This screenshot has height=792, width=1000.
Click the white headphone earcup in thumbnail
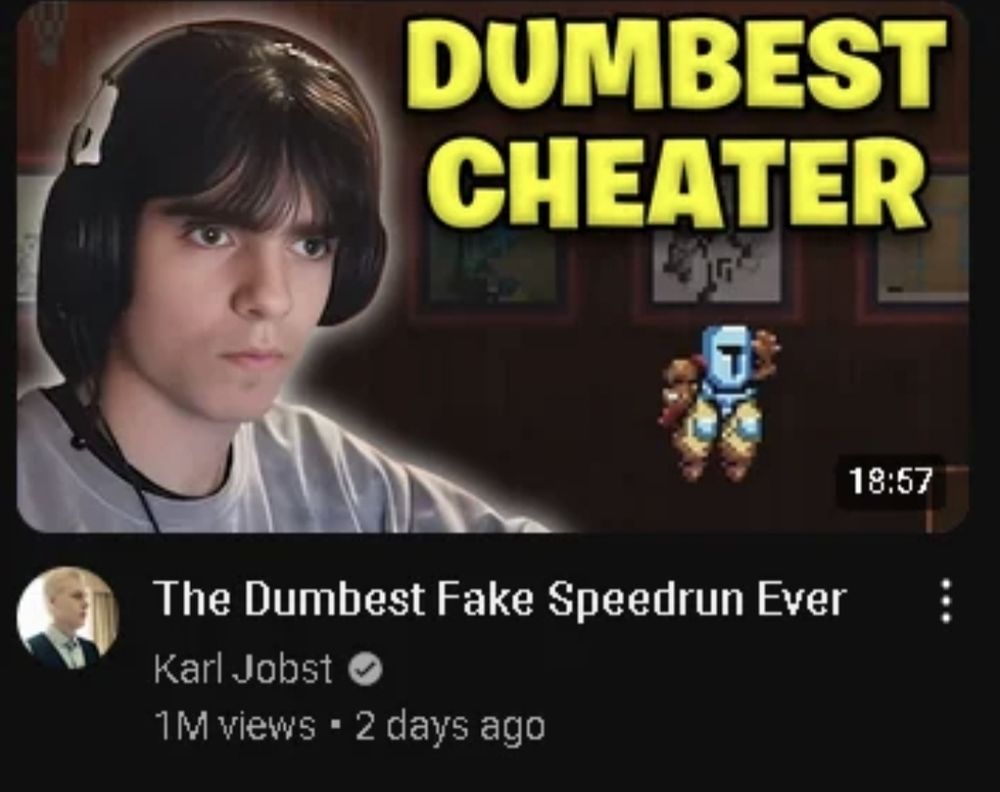point(94,124)
